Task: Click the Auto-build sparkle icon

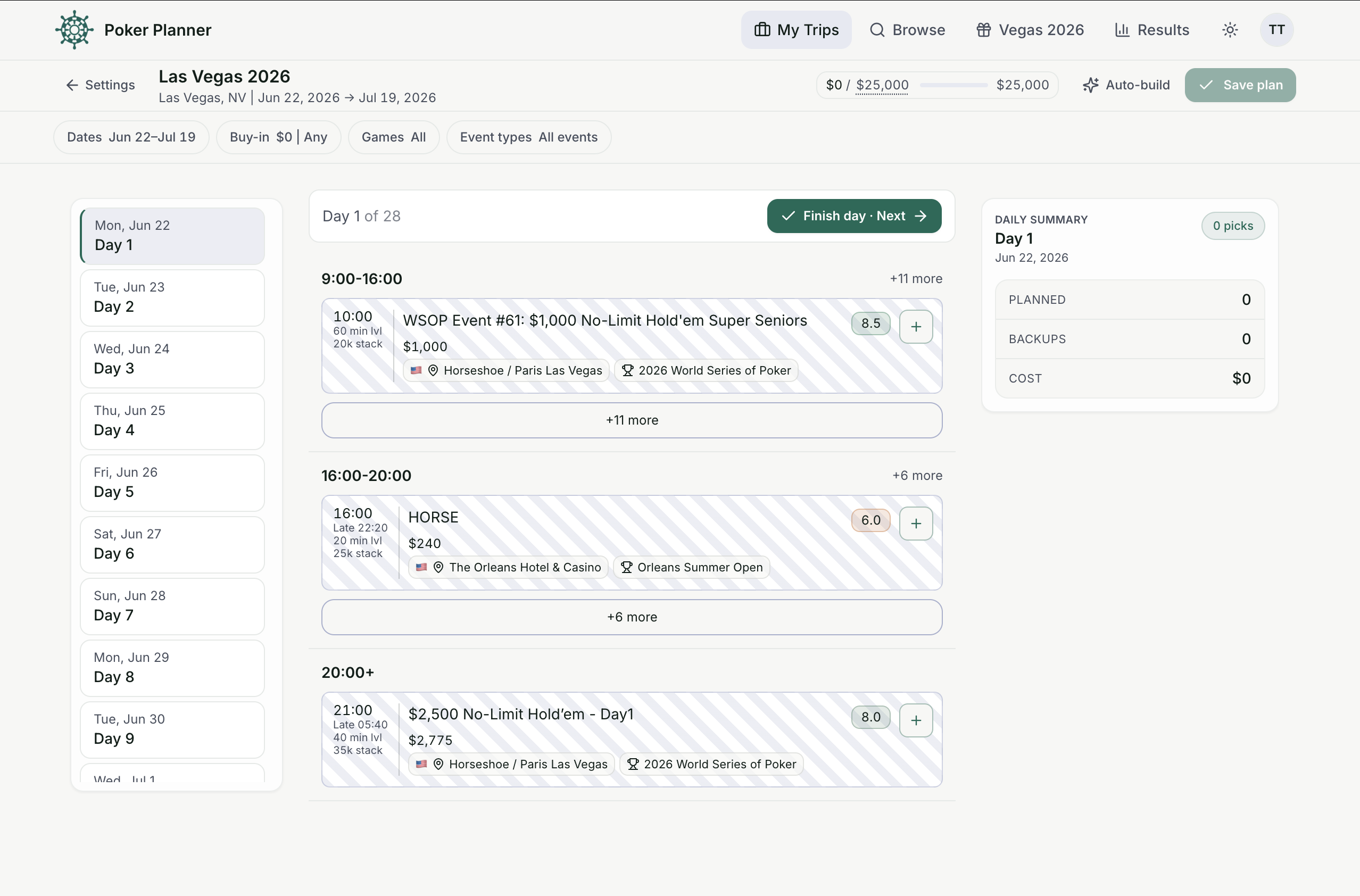Action: pyautogui.click(x=1090, y=85)
